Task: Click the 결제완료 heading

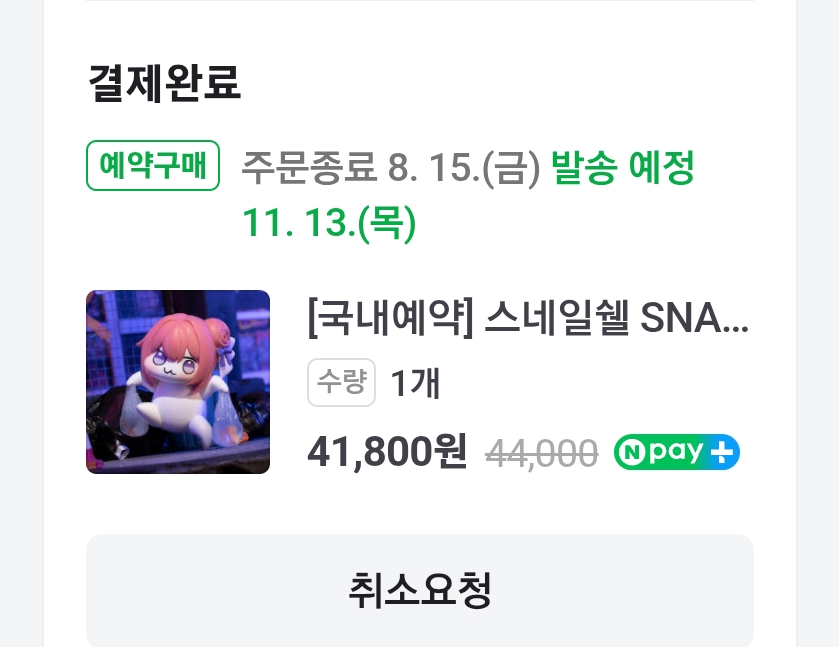Action: coord(164,83)
